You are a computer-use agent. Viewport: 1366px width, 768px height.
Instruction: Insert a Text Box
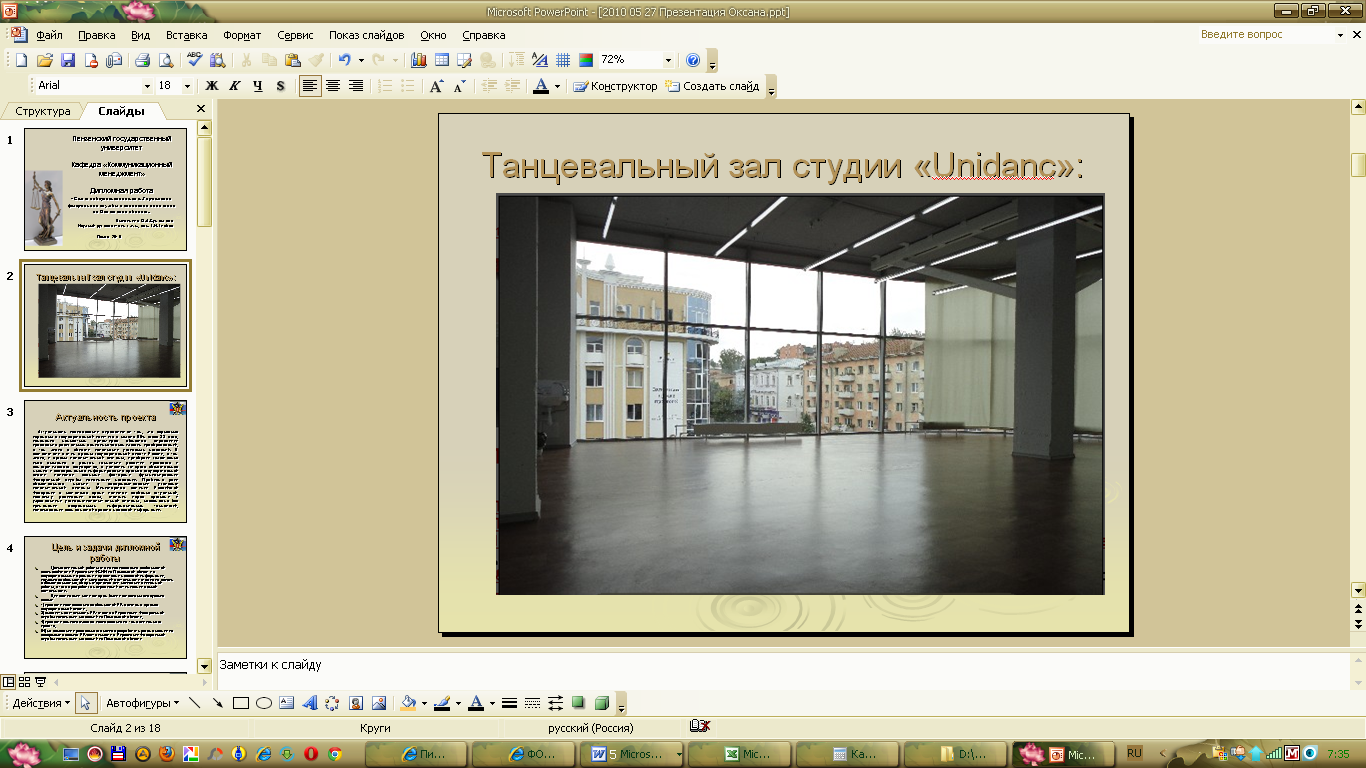coord(287,703)
